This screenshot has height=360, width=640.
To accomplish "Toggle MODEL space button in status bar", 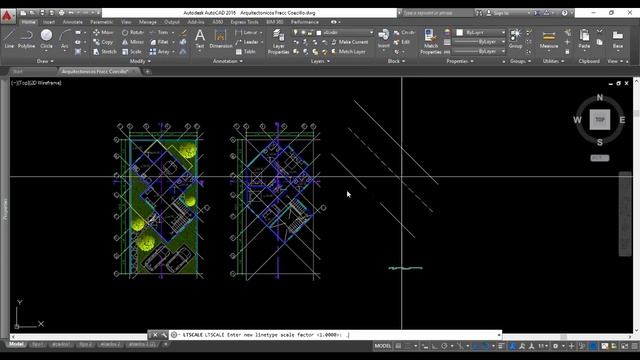I will (x=382, y=346).
